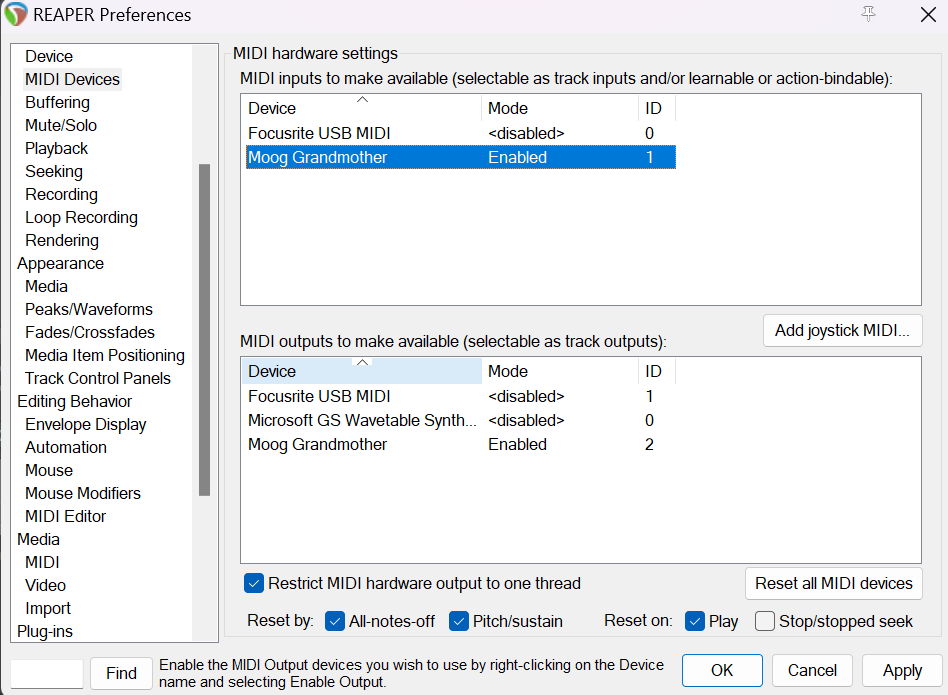Viewport: 948px width, 695px height.
Task: Click the REAPER logo icon in title bar
Action: tap(15, 14)
